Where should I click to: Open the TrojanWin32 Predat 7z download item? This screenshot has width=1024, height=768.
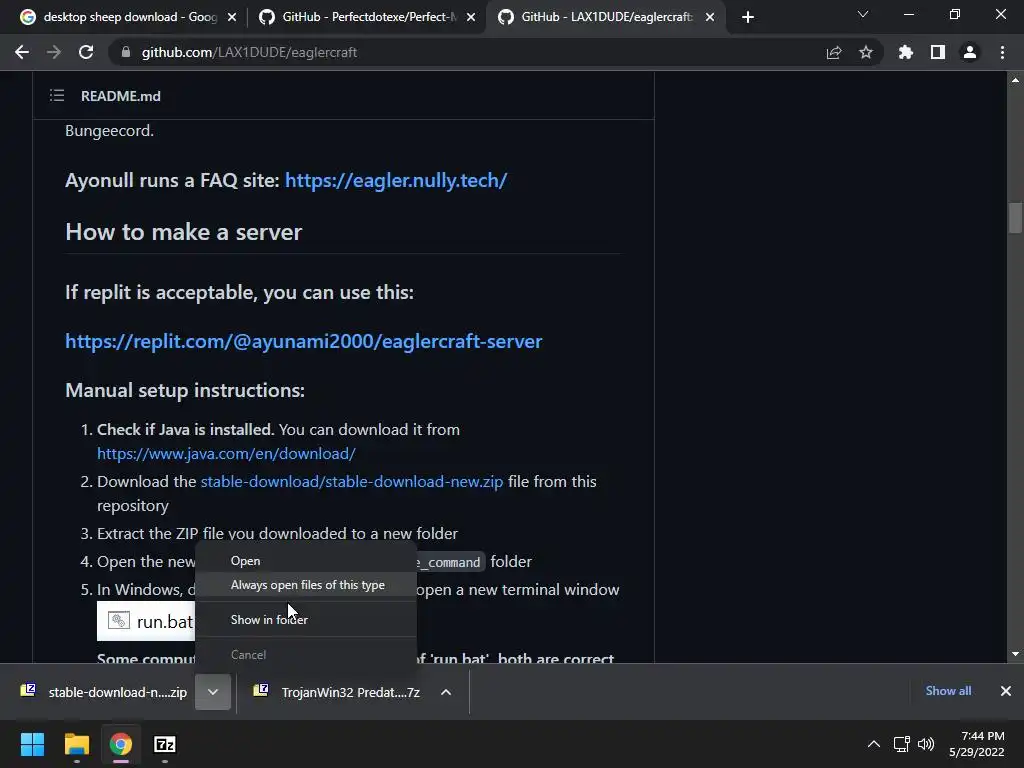[340, 692]
